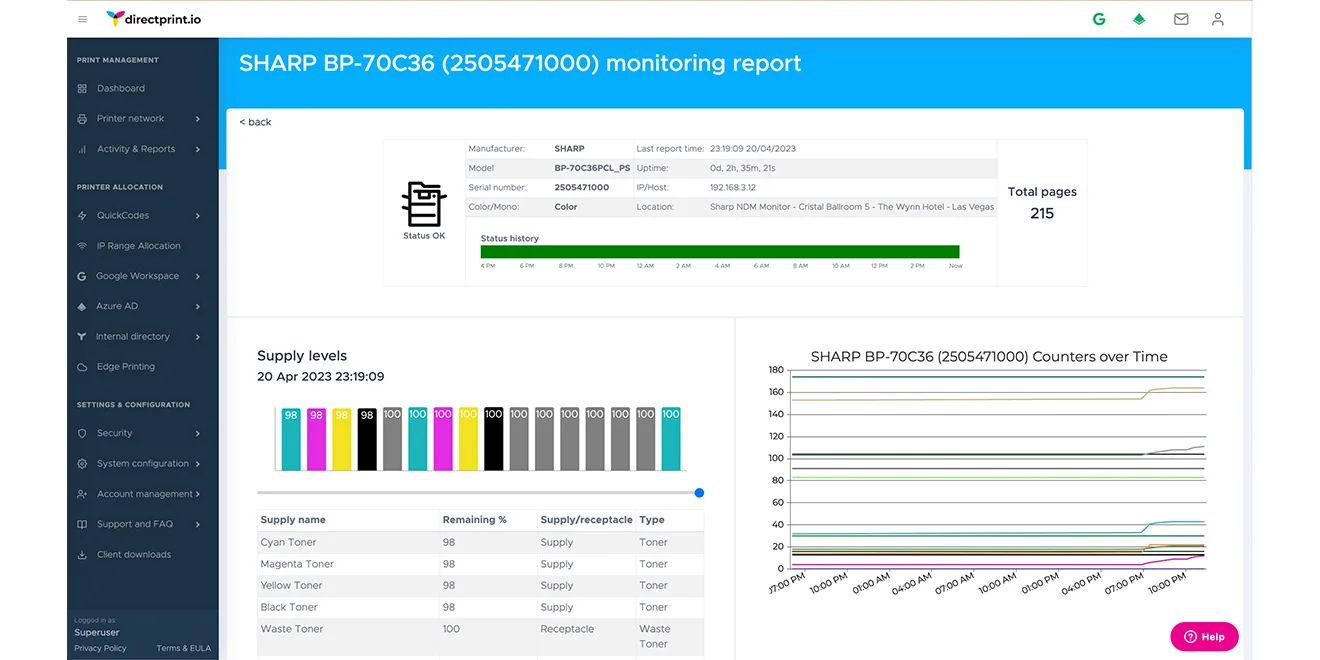Click the 'Receptacle' cell
This screenshot has width=1320, height=660.
[567, 629]
